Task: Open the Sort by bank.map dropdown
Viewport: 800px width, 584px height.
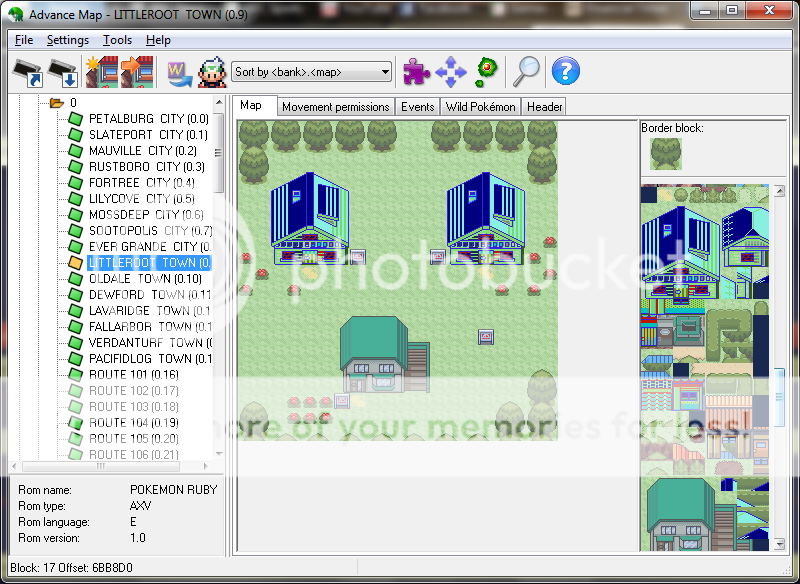Action: click(x=311, y=71)
